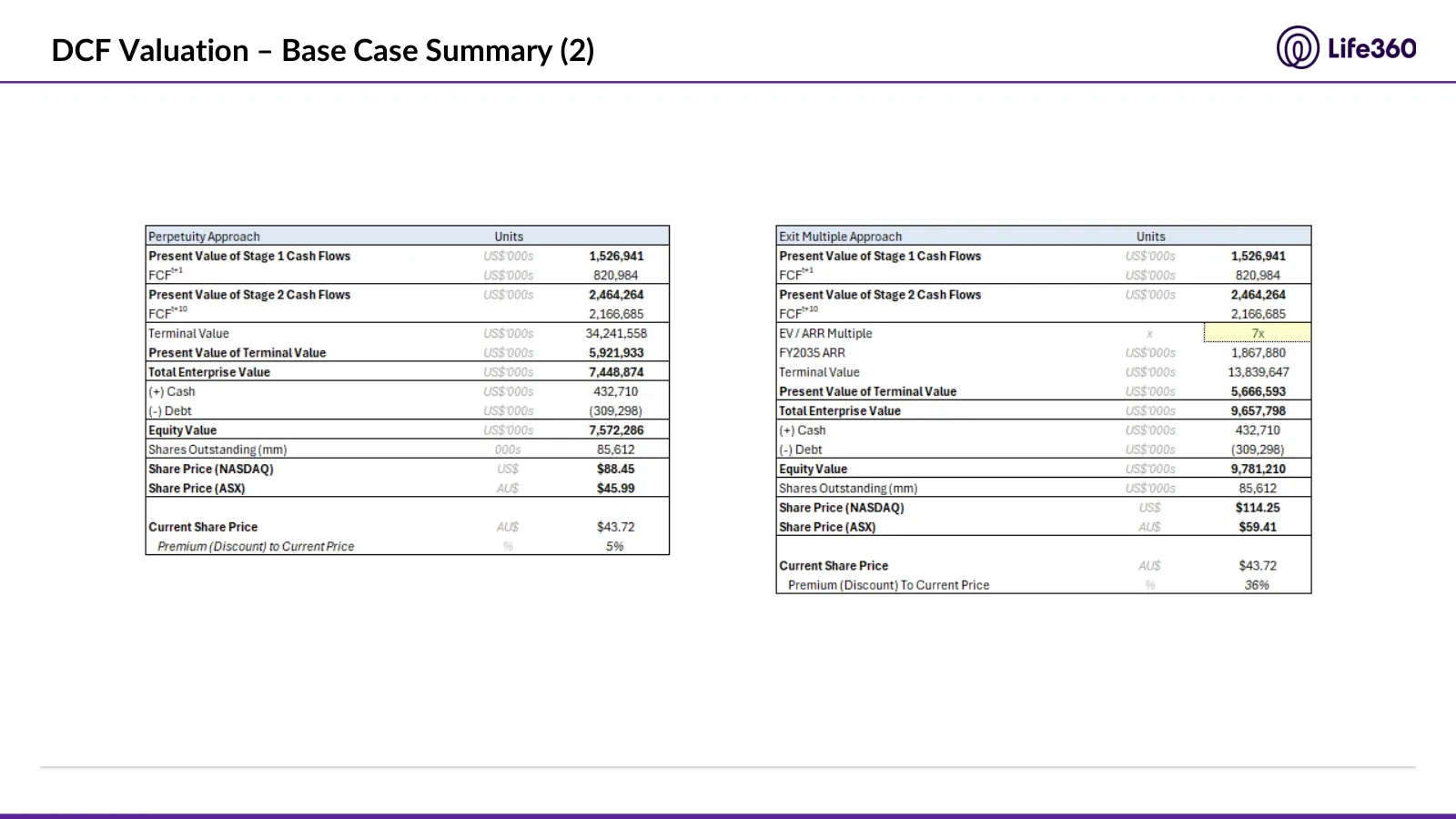1456x819 pixels.
Task: Click the Perpetuity Approach table header
Action: (x=204, y=237)
